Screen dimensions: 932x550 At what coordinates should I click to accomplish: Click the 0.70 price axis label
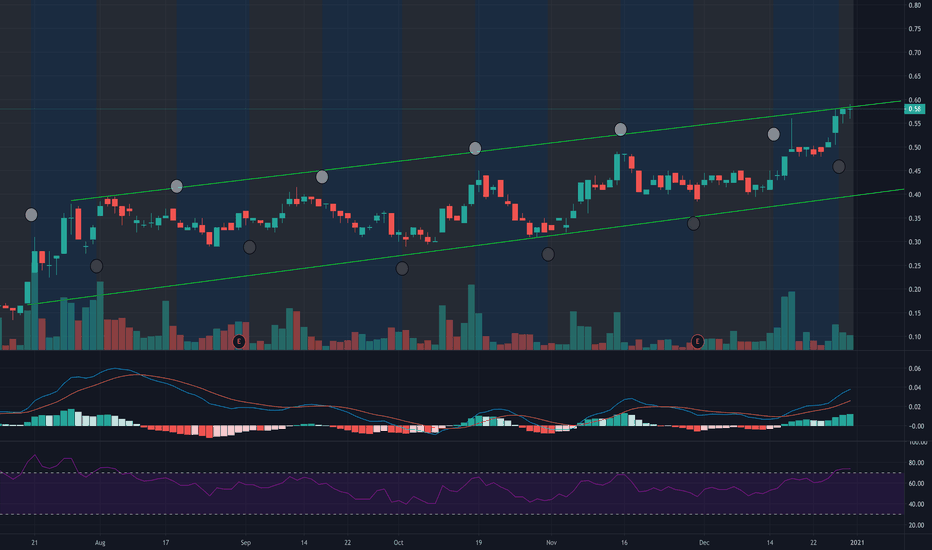(914, 52)
